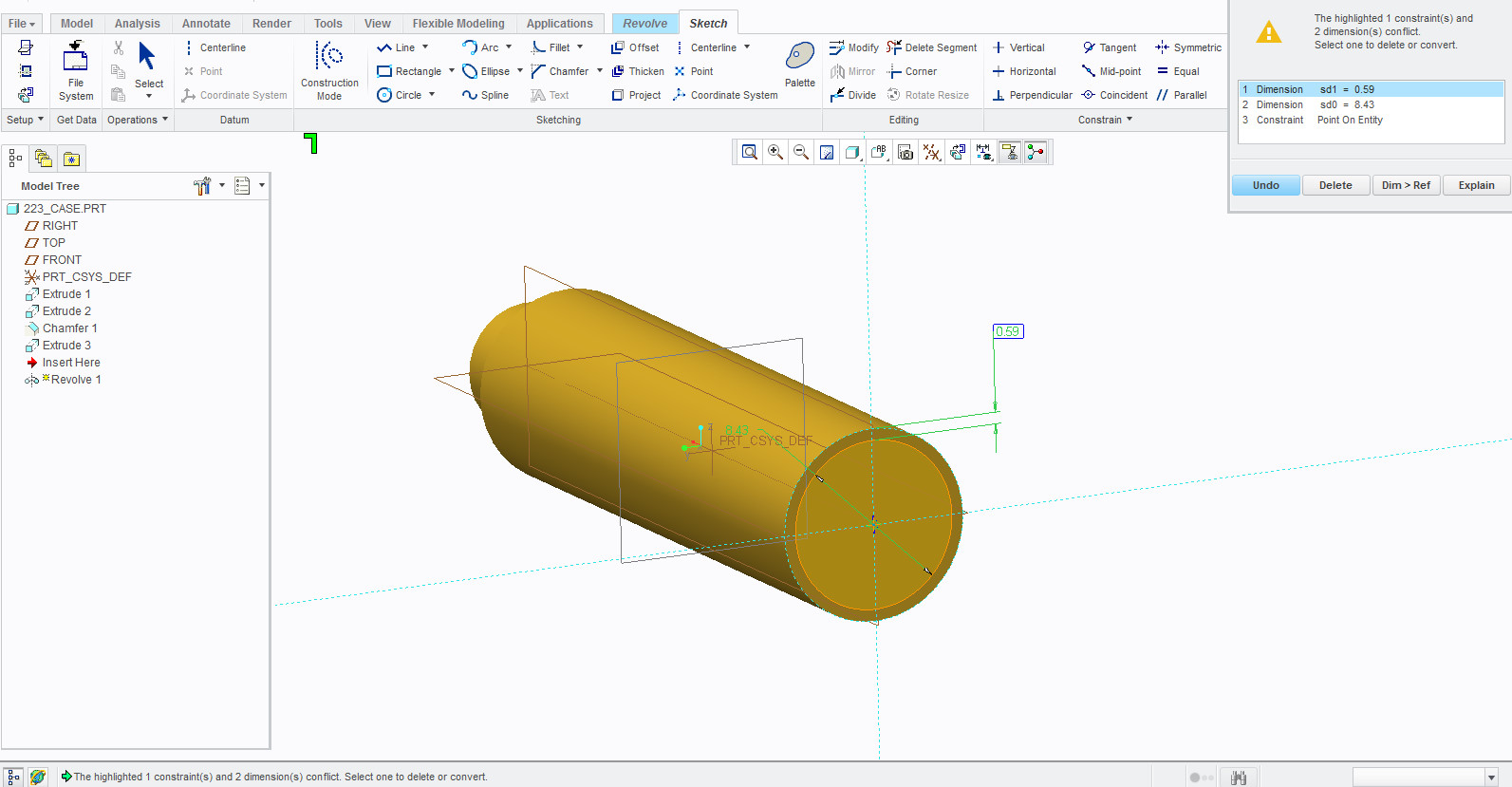This screenshot has width=1512, height=787.
Task: Apply the Symmetric constraint
Action: [x=1188, y=47]
